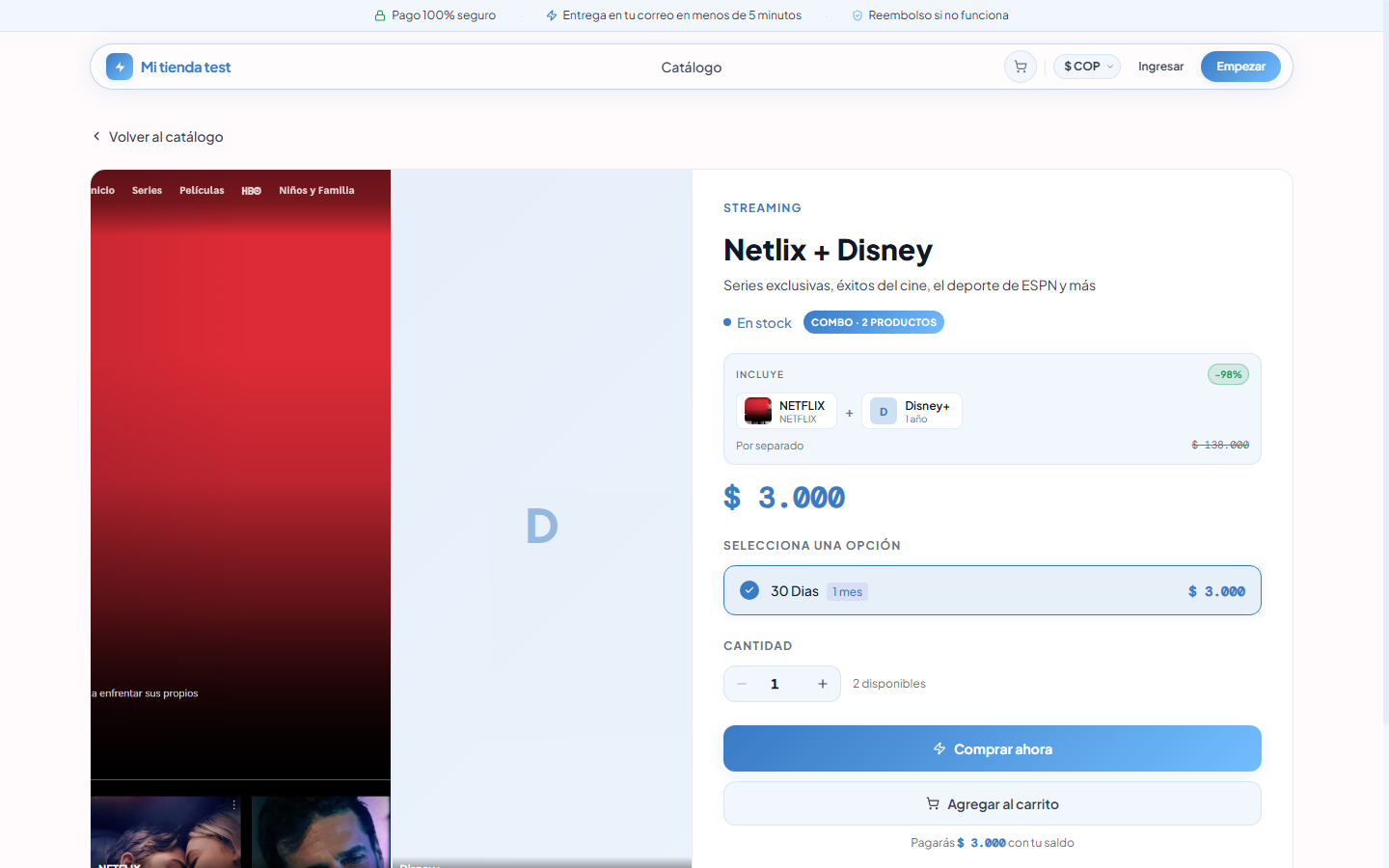Click the 1 mes tag on option
1389x868 pixels.
pyautogui.click(x=848, y=592)
